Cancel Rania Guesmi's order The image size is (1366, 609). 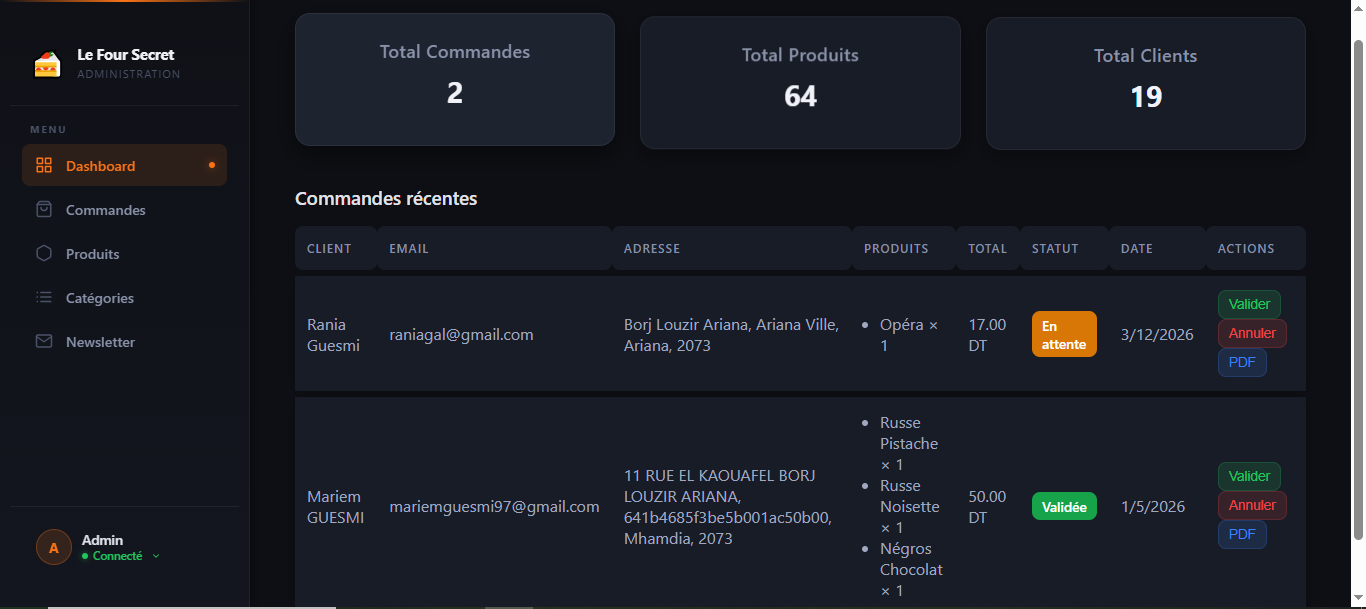[x=1252, y=334]
